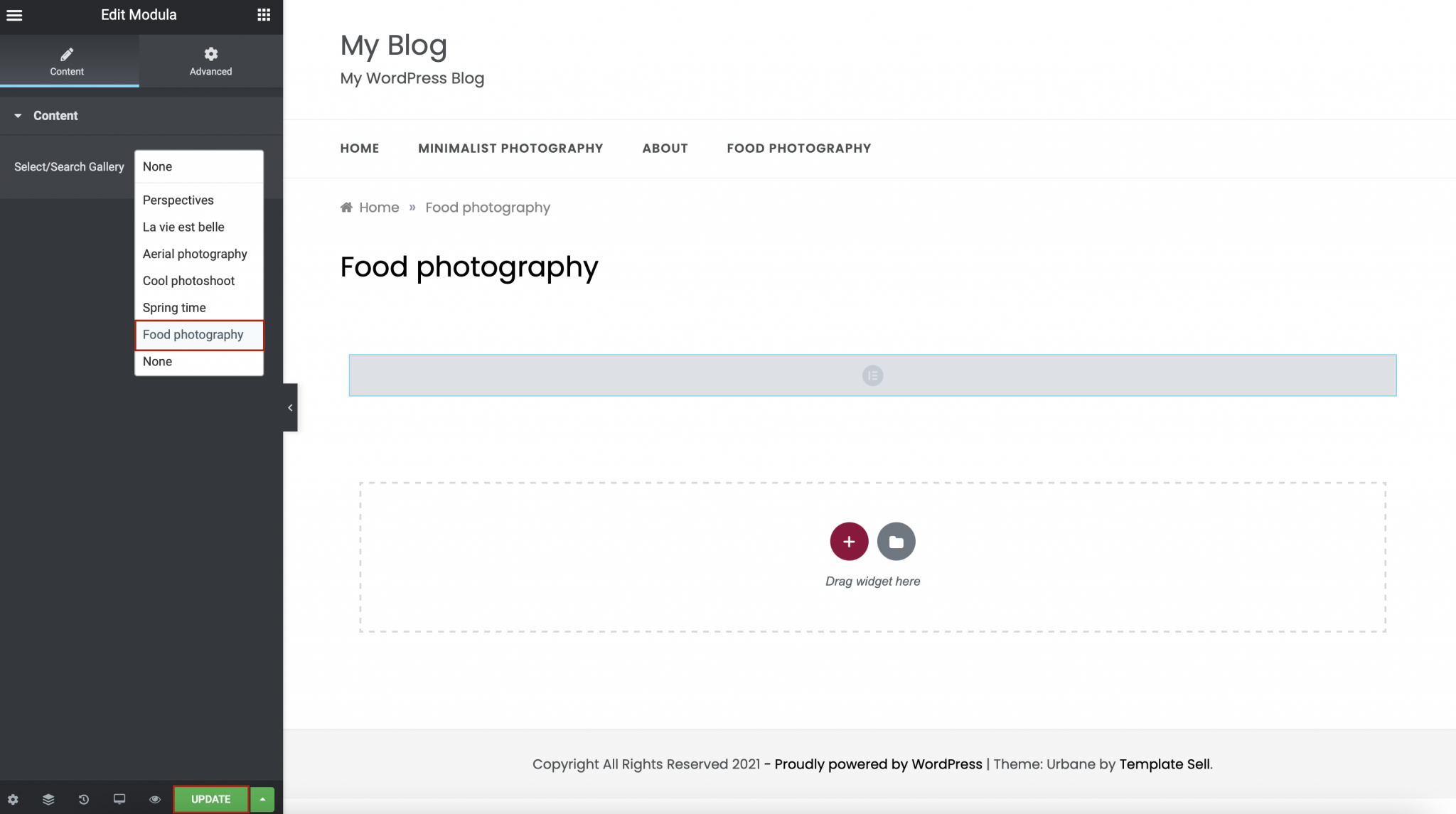
Task: Open page settings gear in bottom bar
Action: click(13, 799)
